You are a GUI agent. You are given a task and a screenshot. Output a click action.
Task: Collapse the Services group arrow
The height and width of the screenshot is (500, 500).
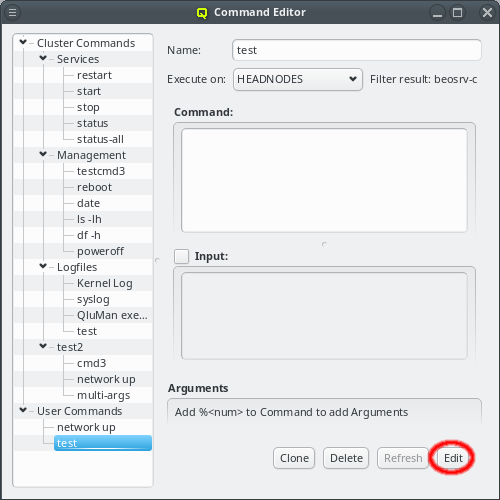coord(43,58)
